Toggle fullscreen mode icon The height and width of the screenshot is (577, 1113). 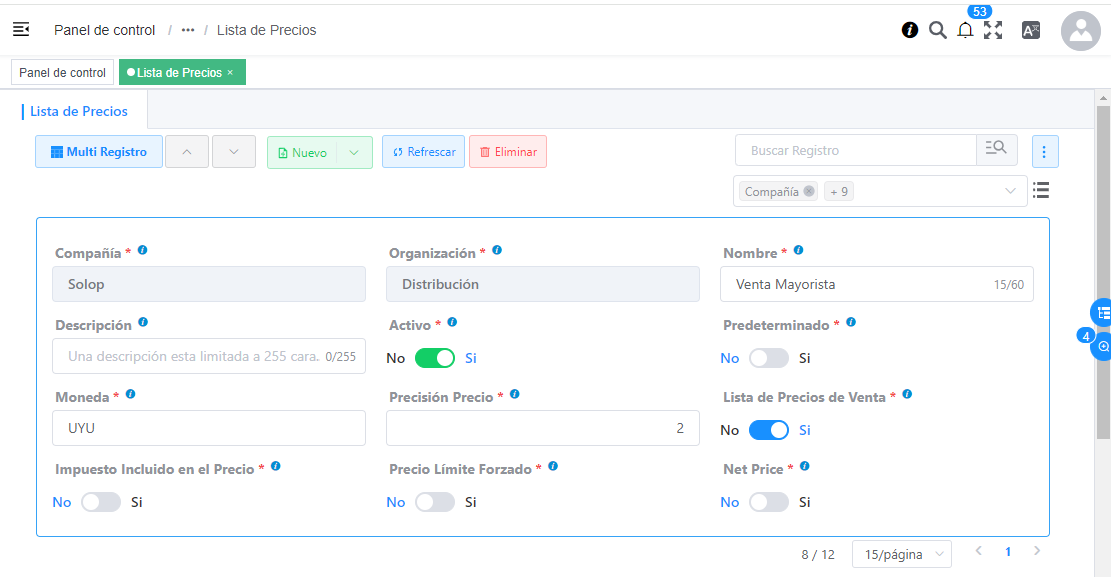point(992,30)
